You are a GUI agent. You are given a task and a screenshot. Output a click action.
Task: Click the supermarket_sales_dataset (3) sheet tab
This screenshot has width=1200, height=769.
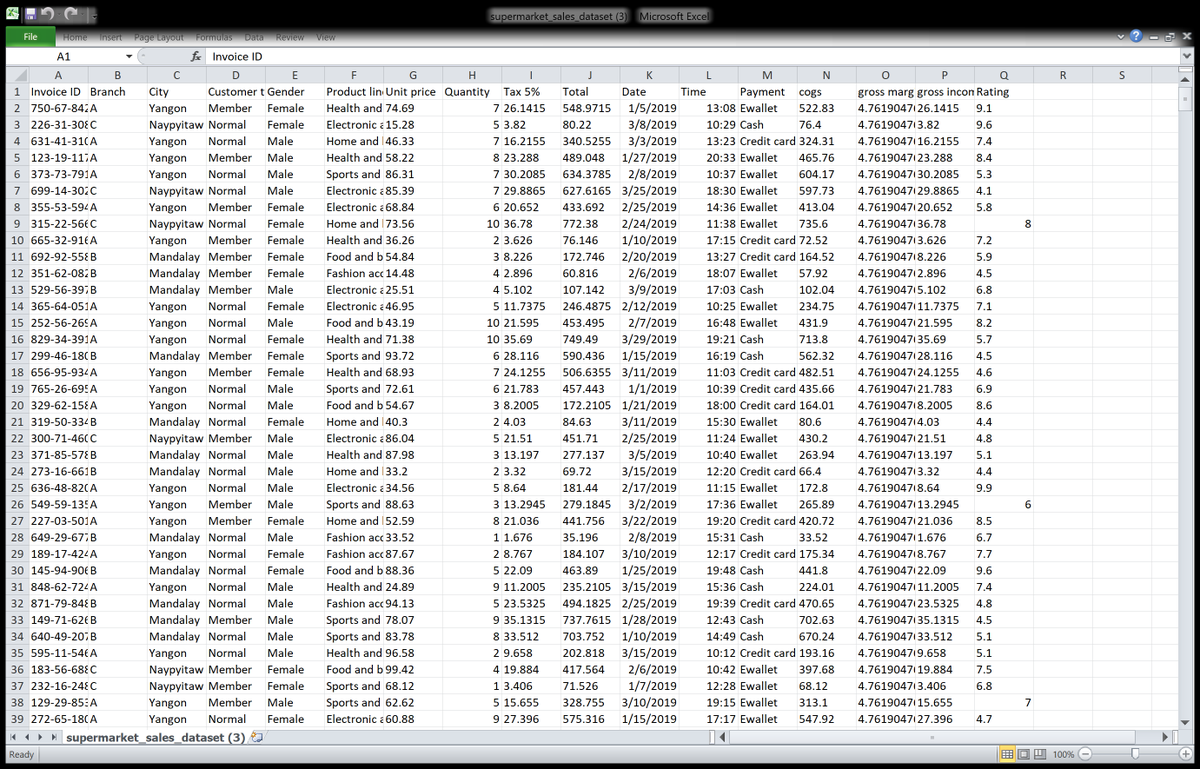(155, 738)
